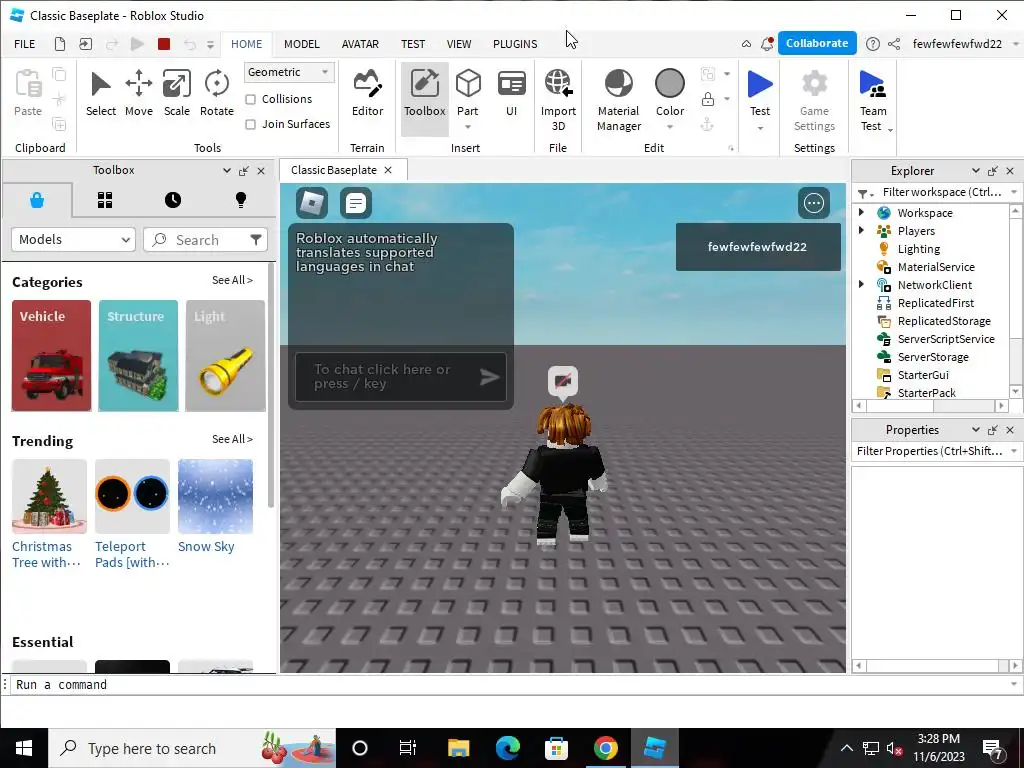Screen dimensions: 1024x768
Task: Switch to the TEST ribbon tab
Action: [x=413, y=44]
